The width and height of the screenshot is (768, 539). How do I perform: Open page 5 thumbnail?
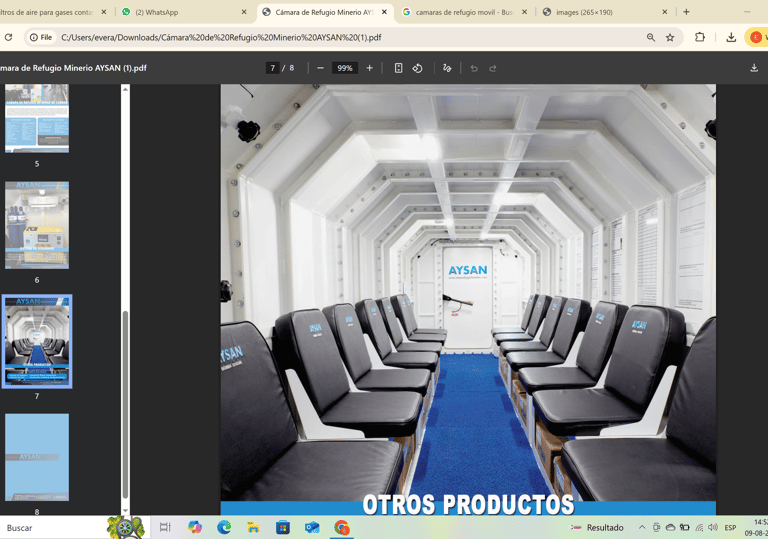click(37, 118)
